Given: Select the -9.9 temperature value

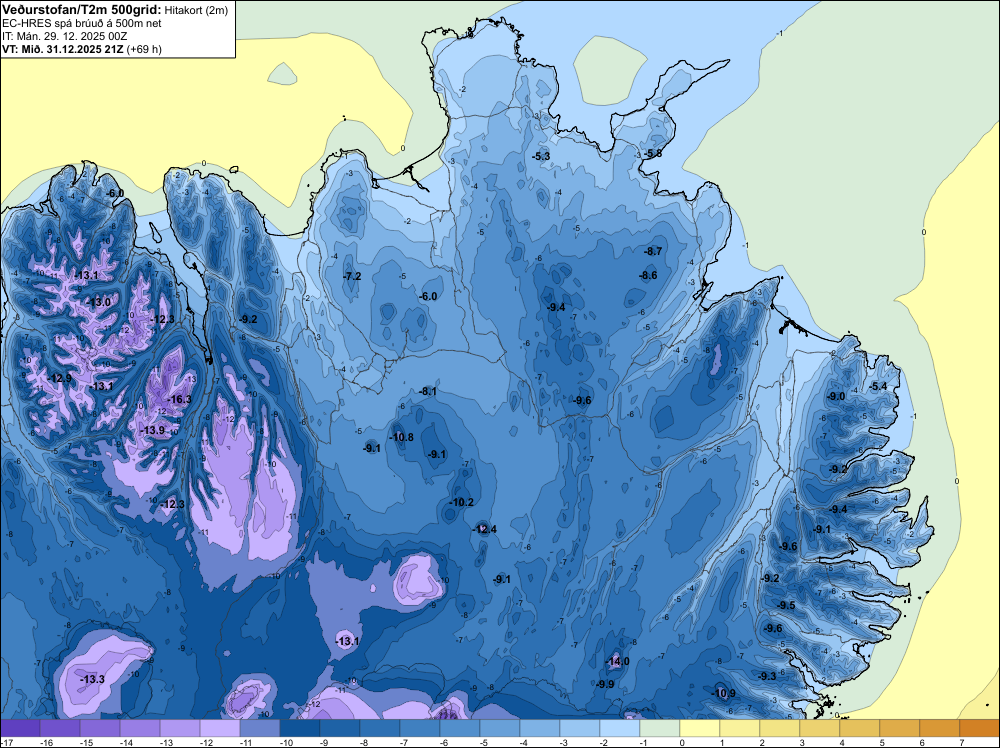Looking at the screenshot, I should 605,684.
